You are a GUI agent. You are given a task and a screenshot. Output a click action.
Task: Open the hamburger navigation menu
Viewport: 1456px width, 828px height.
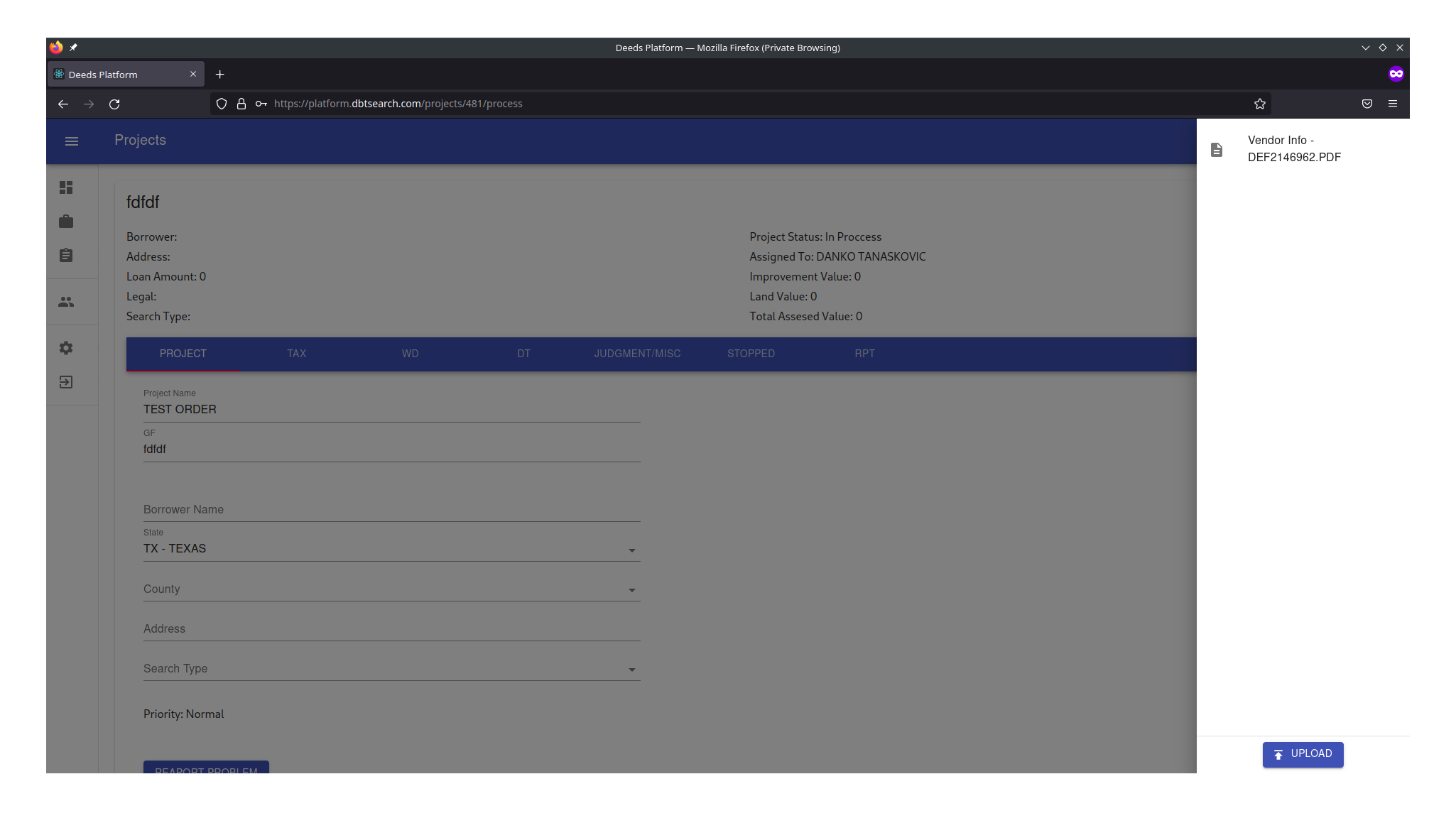coord(72,141)
